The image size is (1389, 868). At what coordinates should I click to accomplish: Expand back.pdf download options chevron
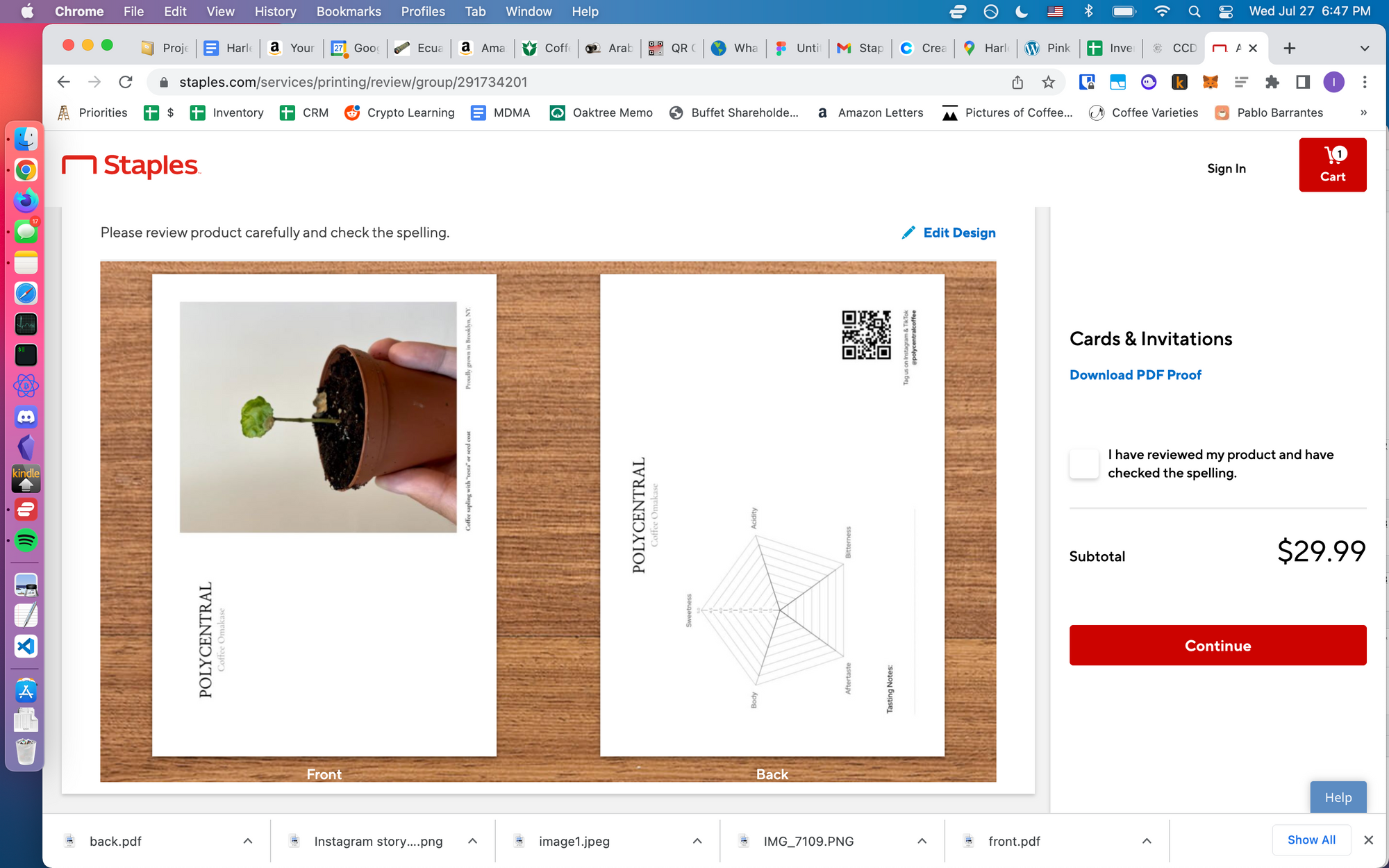point(248,841)
